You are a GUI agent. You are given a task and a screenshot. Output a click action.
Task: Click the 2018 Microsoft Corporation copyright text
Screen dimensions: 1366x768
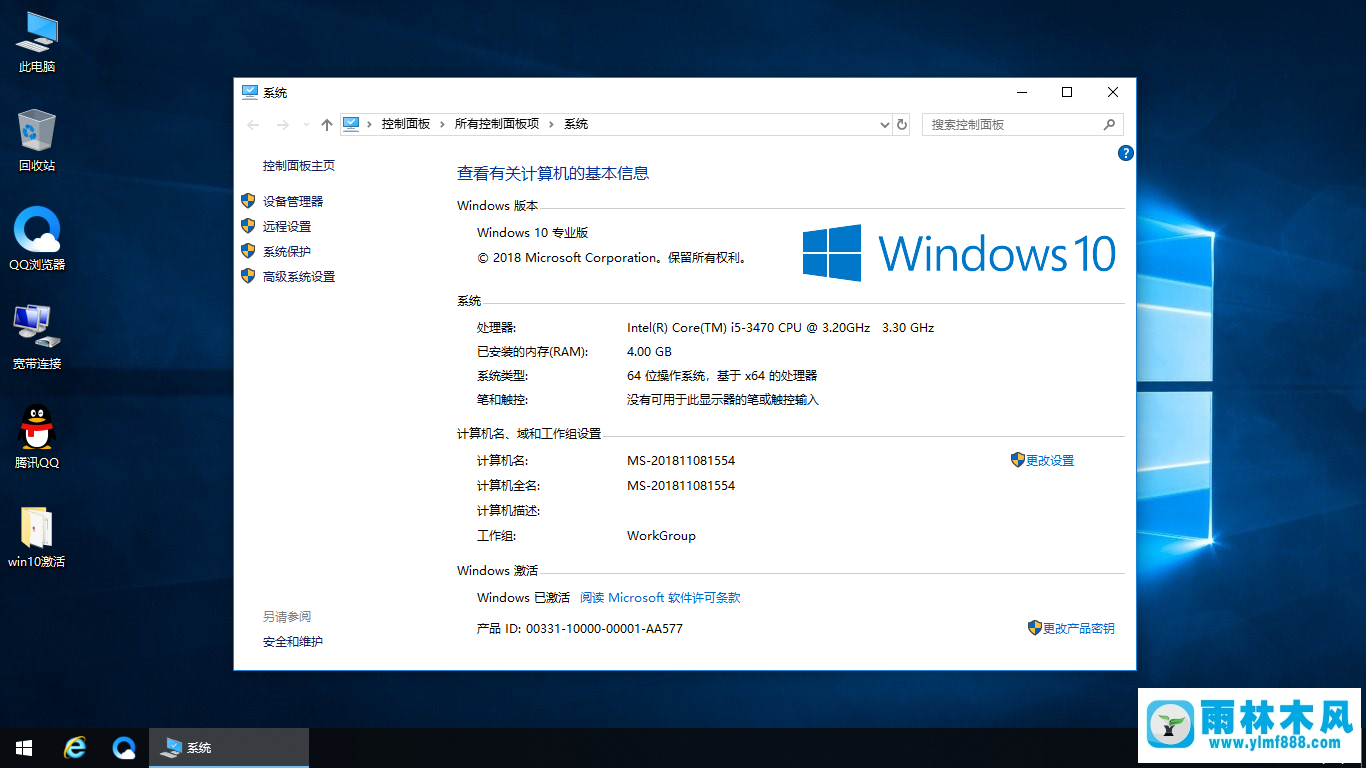point(613,258)
